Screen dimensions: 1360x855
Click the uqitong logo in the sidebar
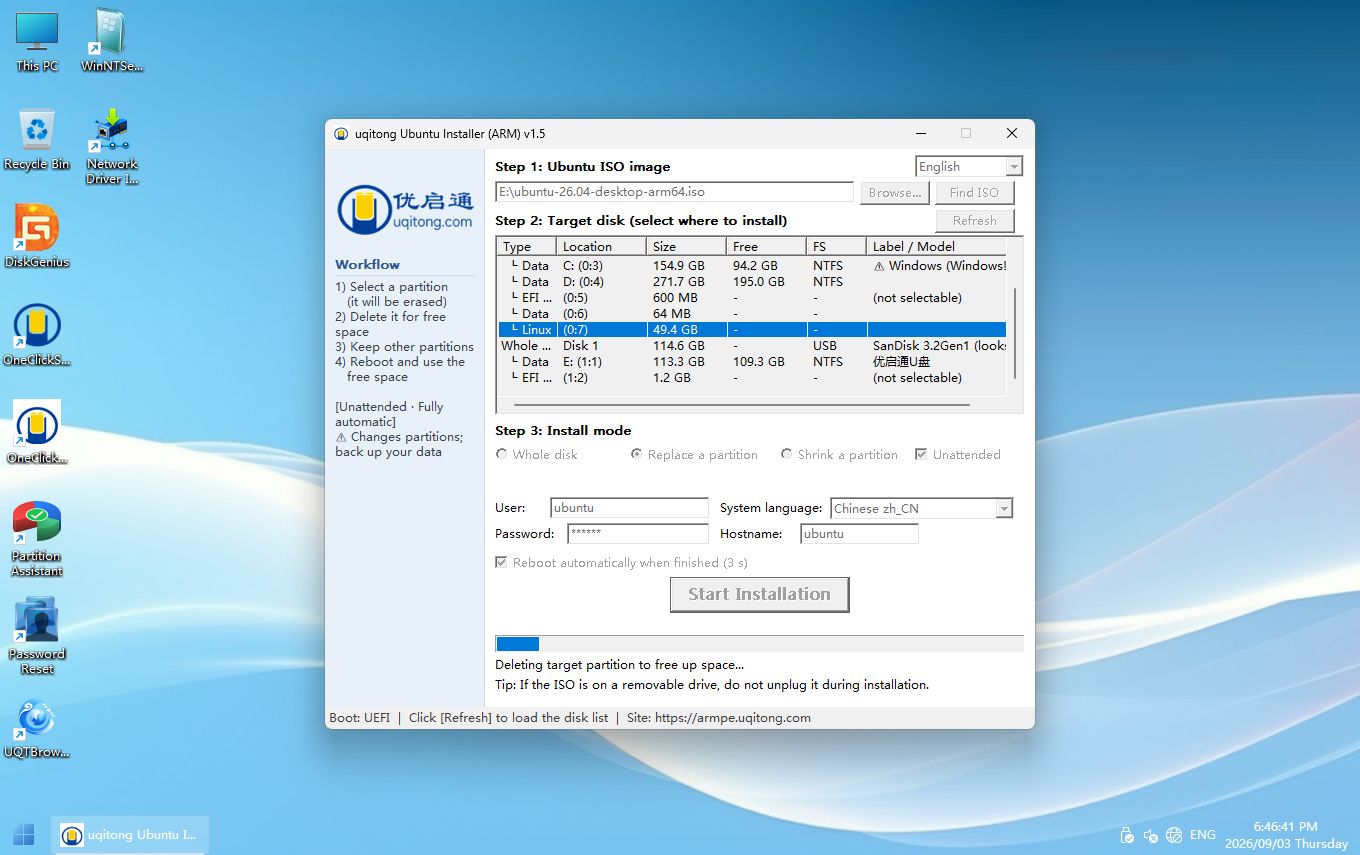coord(405,209)
